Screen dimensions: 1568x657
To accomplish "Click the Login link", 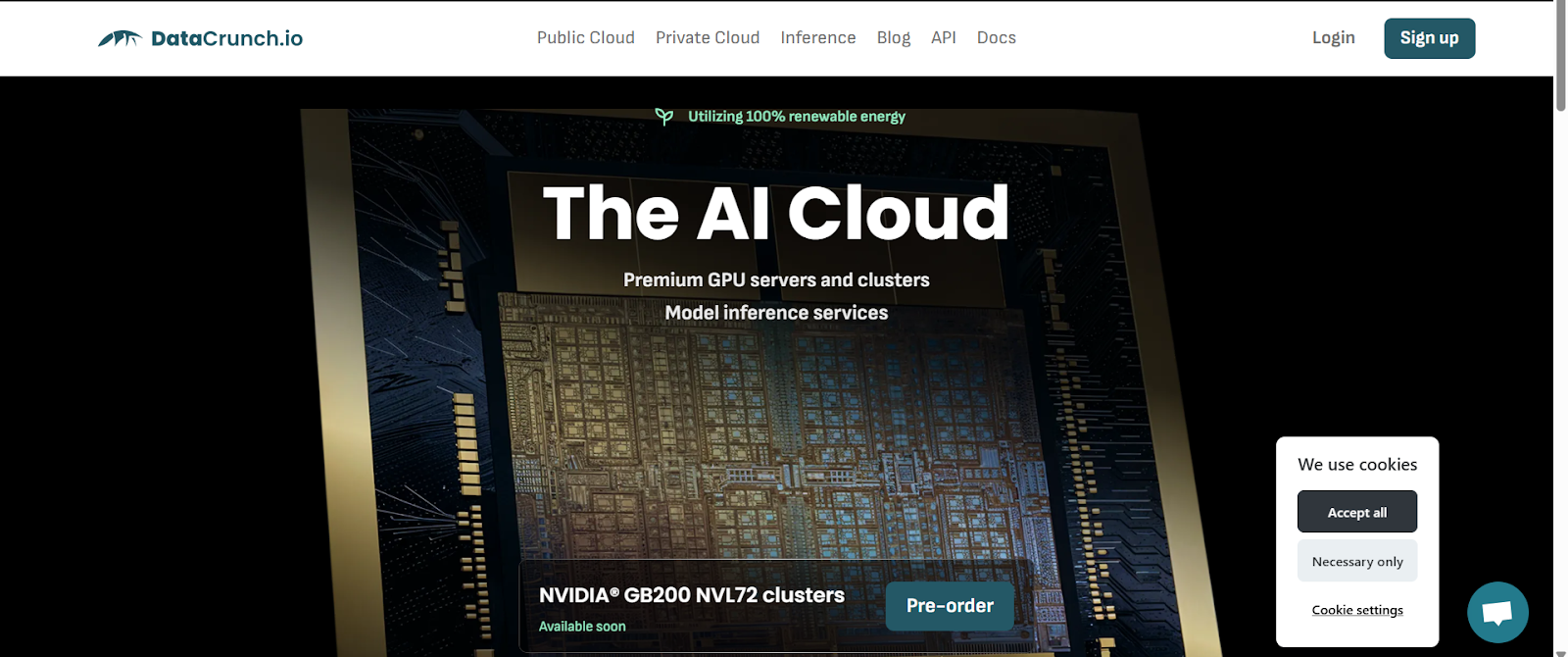I will [1334, 37].
